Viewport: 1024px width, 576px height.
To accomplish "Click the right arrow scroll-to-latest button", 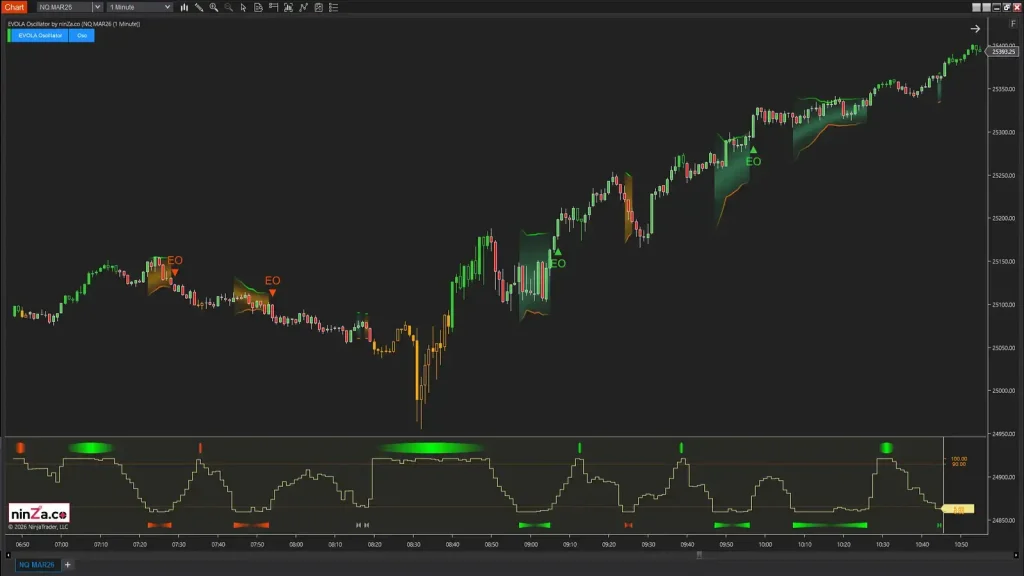I will click(975, 29).
